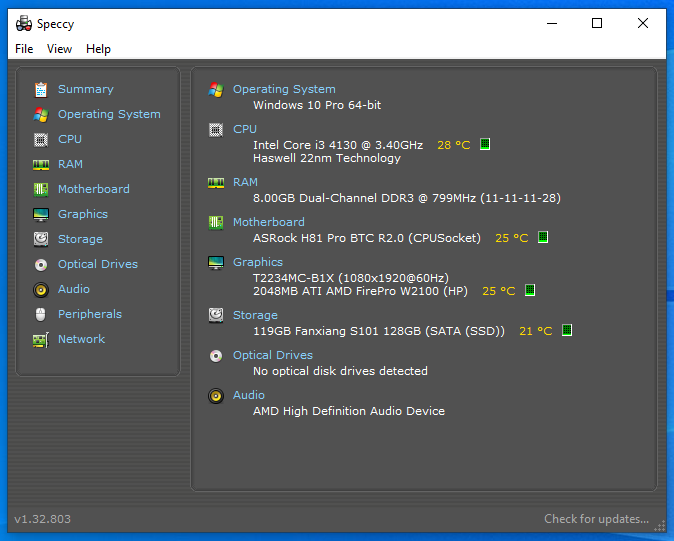
Task: Click the text Intel Core i3 4130 @ 3.40GHz
Action: coord(338,145)
